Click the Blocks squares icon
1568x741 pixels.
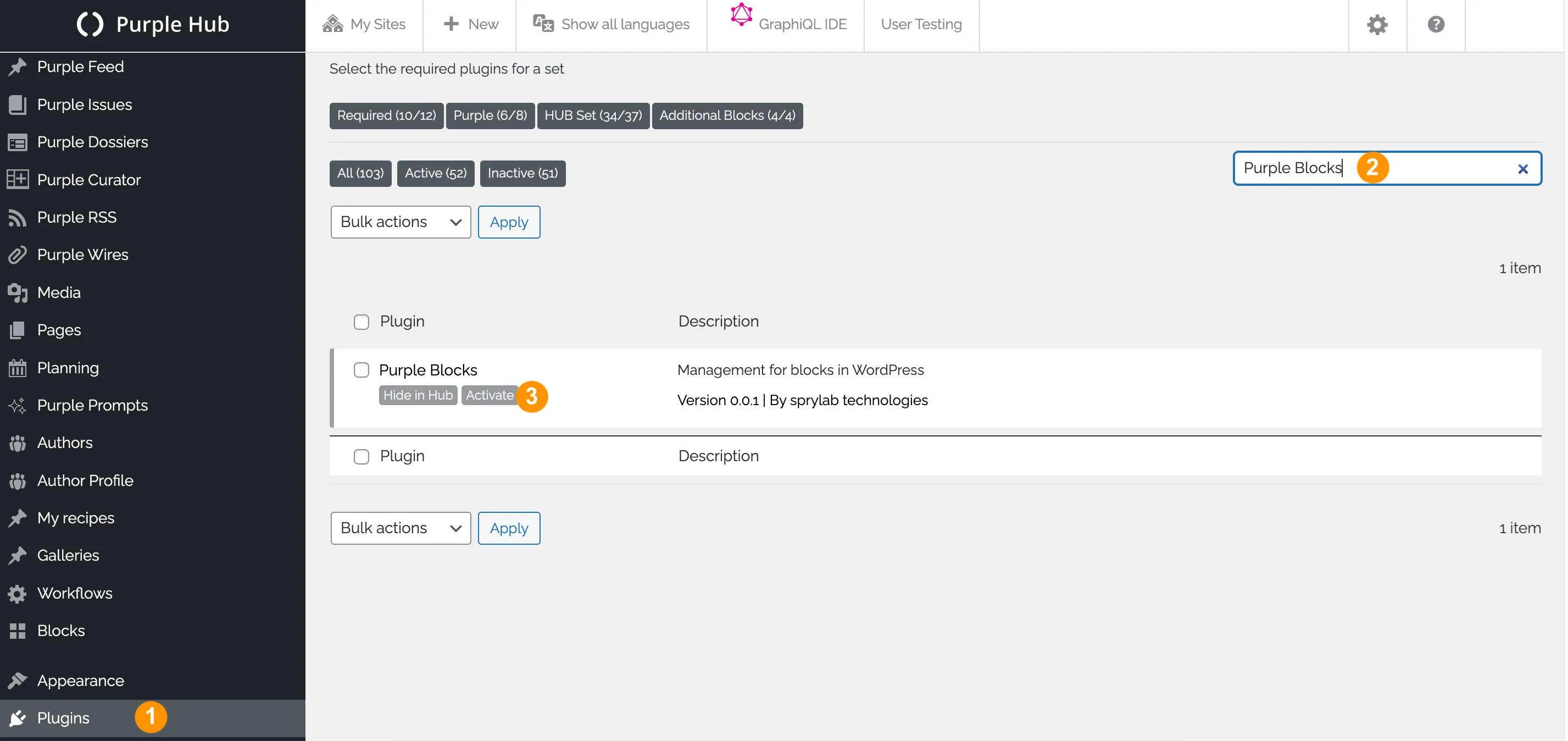[x=18, y=631]
